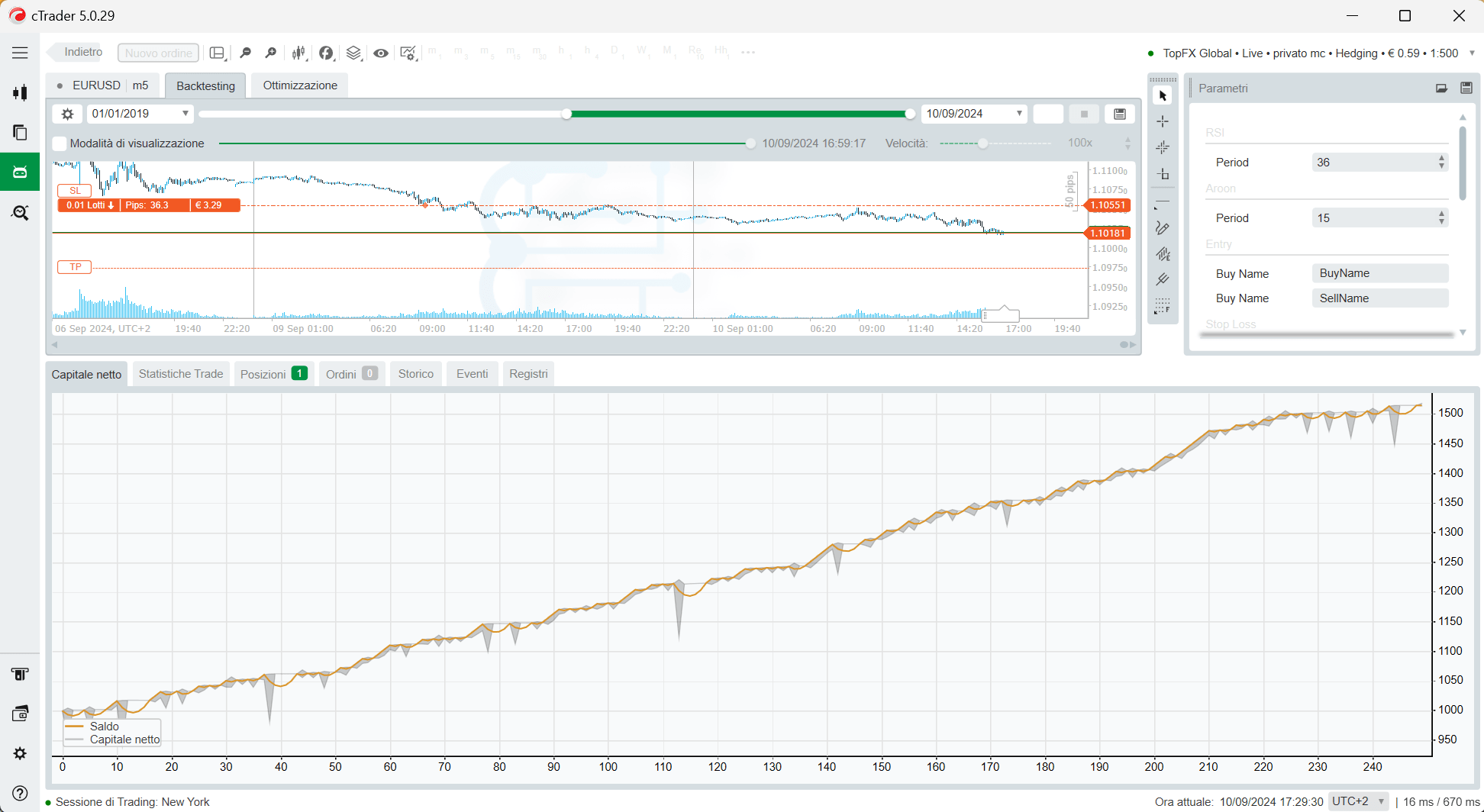Decrease the Aroon Period value
This screenshot has width=1484, height=812.
point(1441,222)
